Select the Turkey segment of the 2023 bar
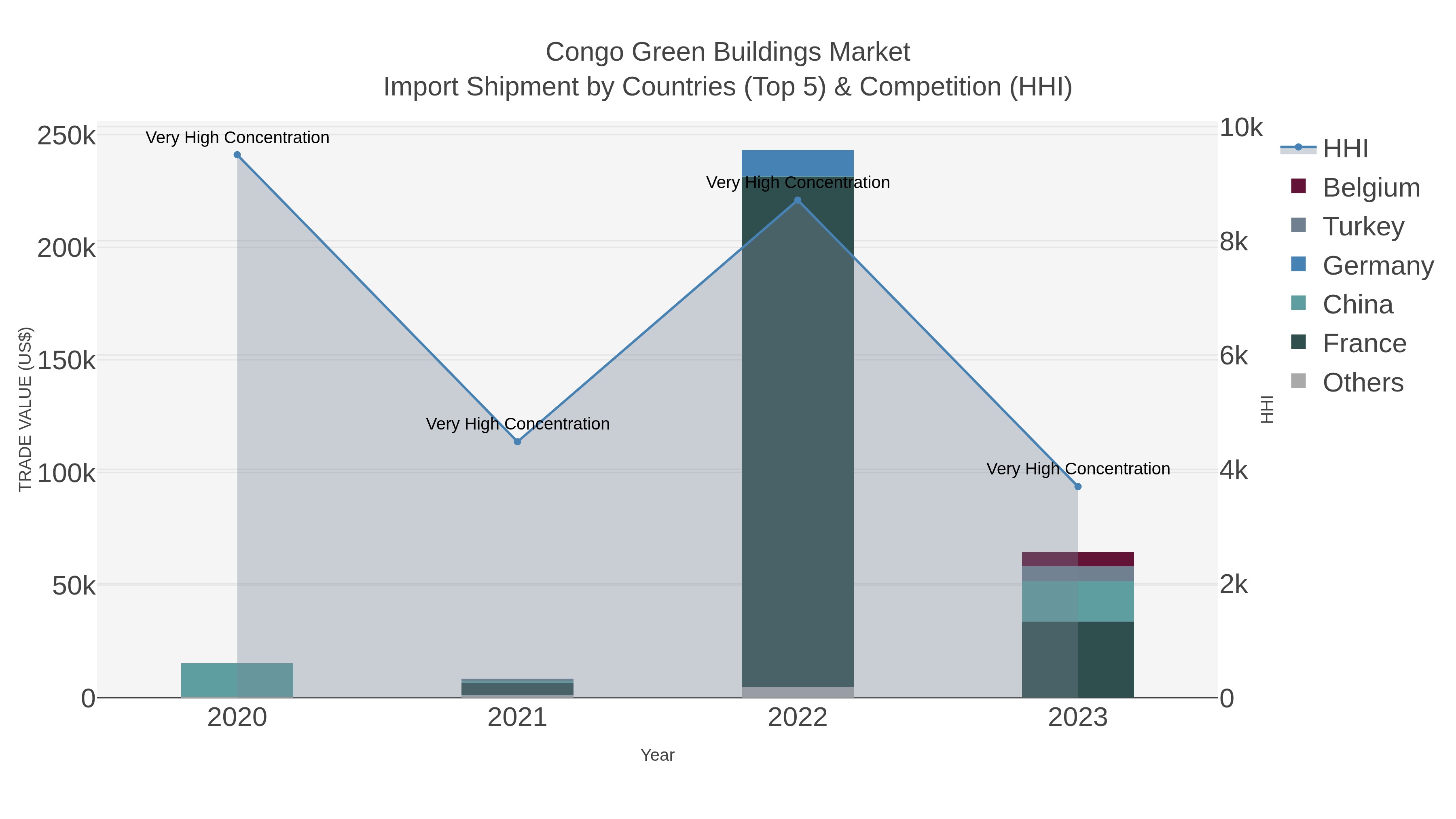The image size is (1456, 819). (x=1078, y=574)
